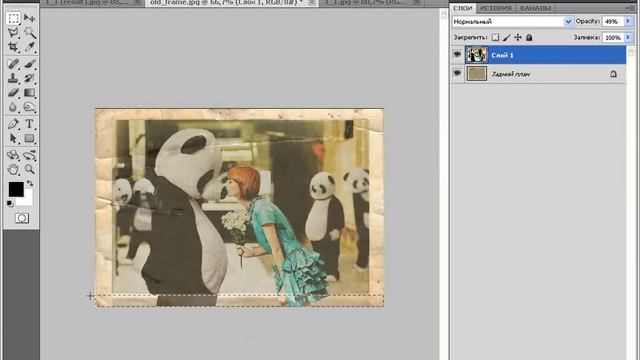This screenshot has height=360, width=640.
Task: Select the Healing Brush tool
Action: 13,64
